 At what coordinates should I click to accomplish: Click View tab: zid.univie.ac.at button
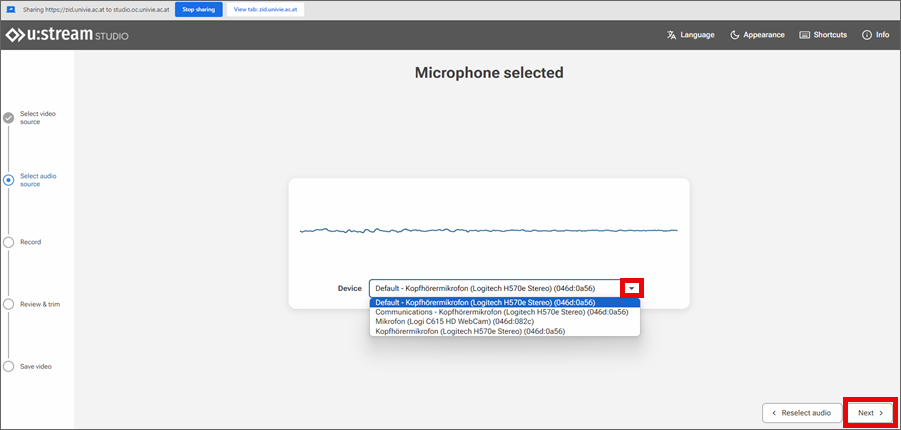point(266,9)
